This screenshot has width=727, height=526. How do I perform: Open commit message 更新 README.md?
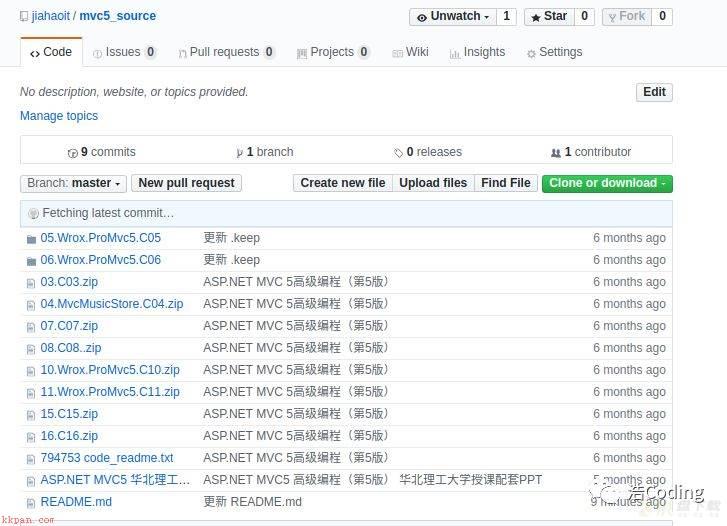(253, 502)
